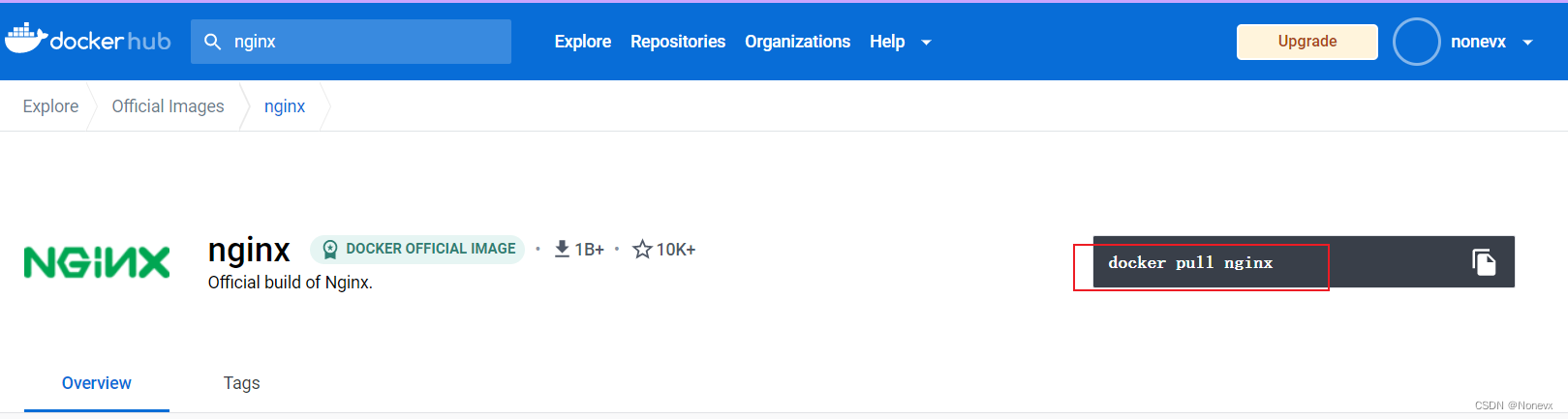Focus the nginx search field
This screenshot has width=1568, height=419.
351,42
